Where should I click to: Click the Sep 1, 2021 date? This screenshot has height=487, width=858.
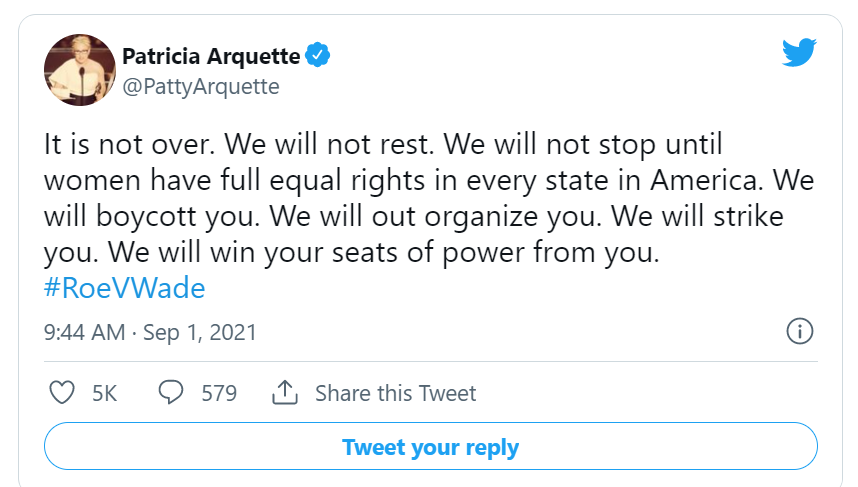coord(200,332)
